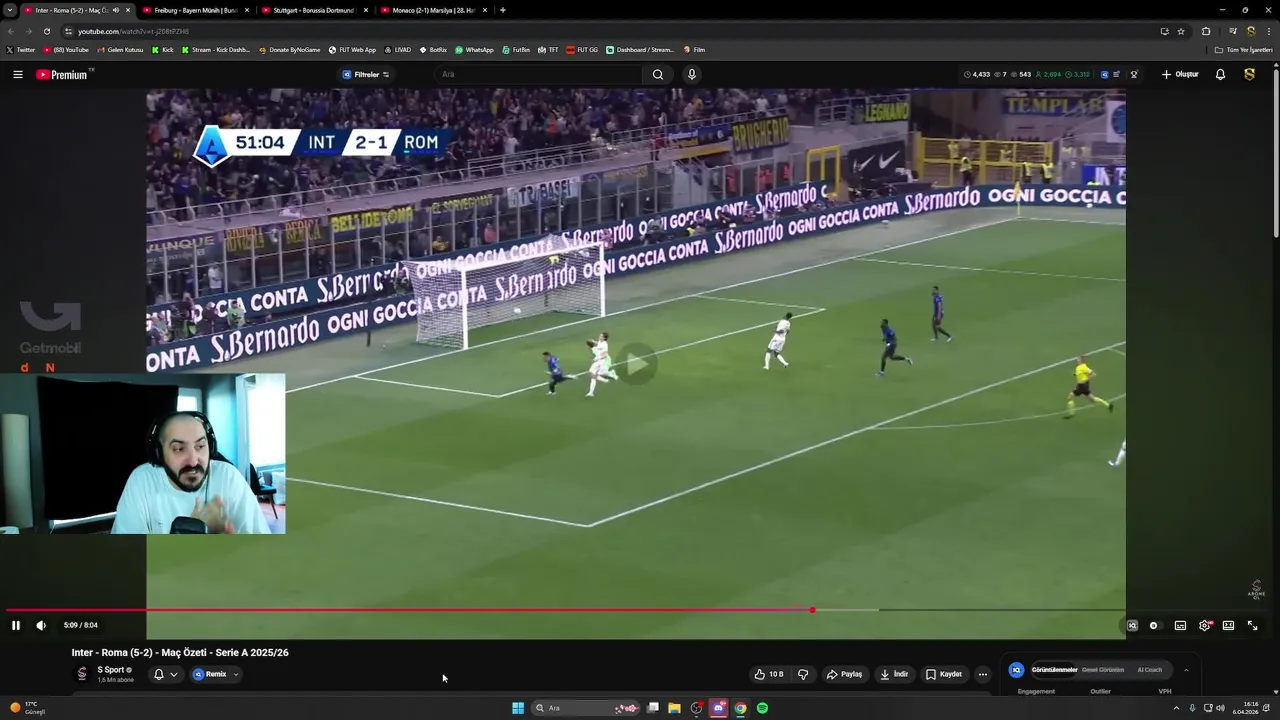Select Genel Görünüm tab in vidIQ panel
This screenshot has height=720, width=1280.
(1103, 670)
